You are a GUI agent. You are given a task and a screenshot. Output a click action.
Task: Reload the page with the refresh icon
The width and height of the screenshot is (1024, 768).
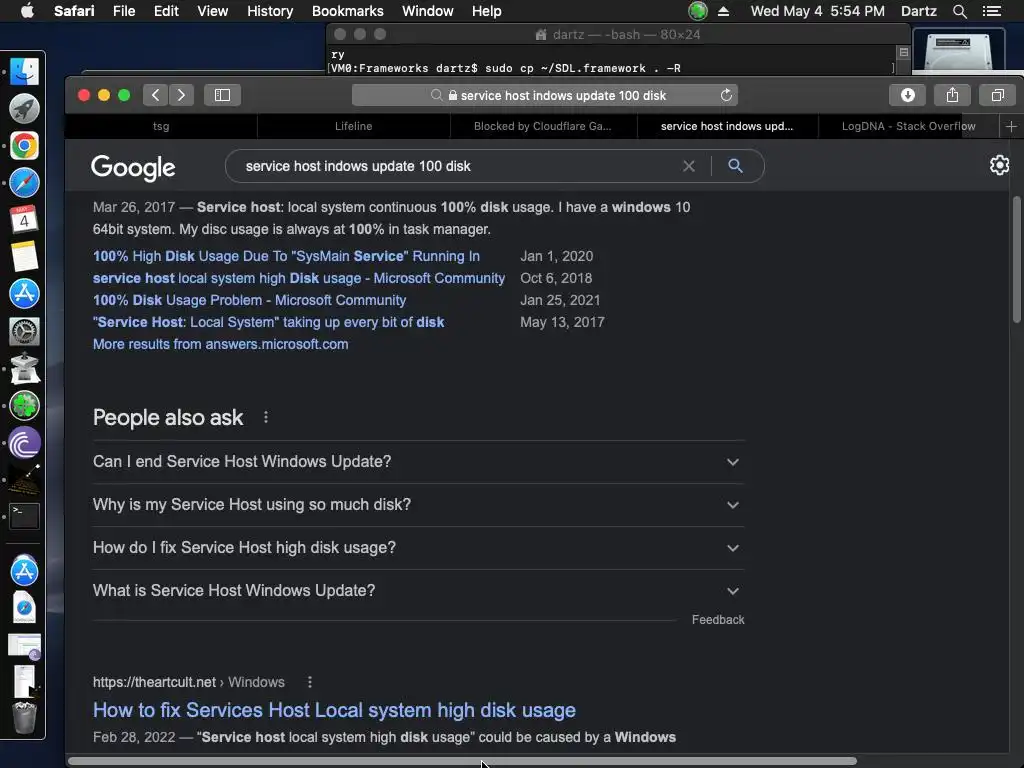tap(726, 95)
